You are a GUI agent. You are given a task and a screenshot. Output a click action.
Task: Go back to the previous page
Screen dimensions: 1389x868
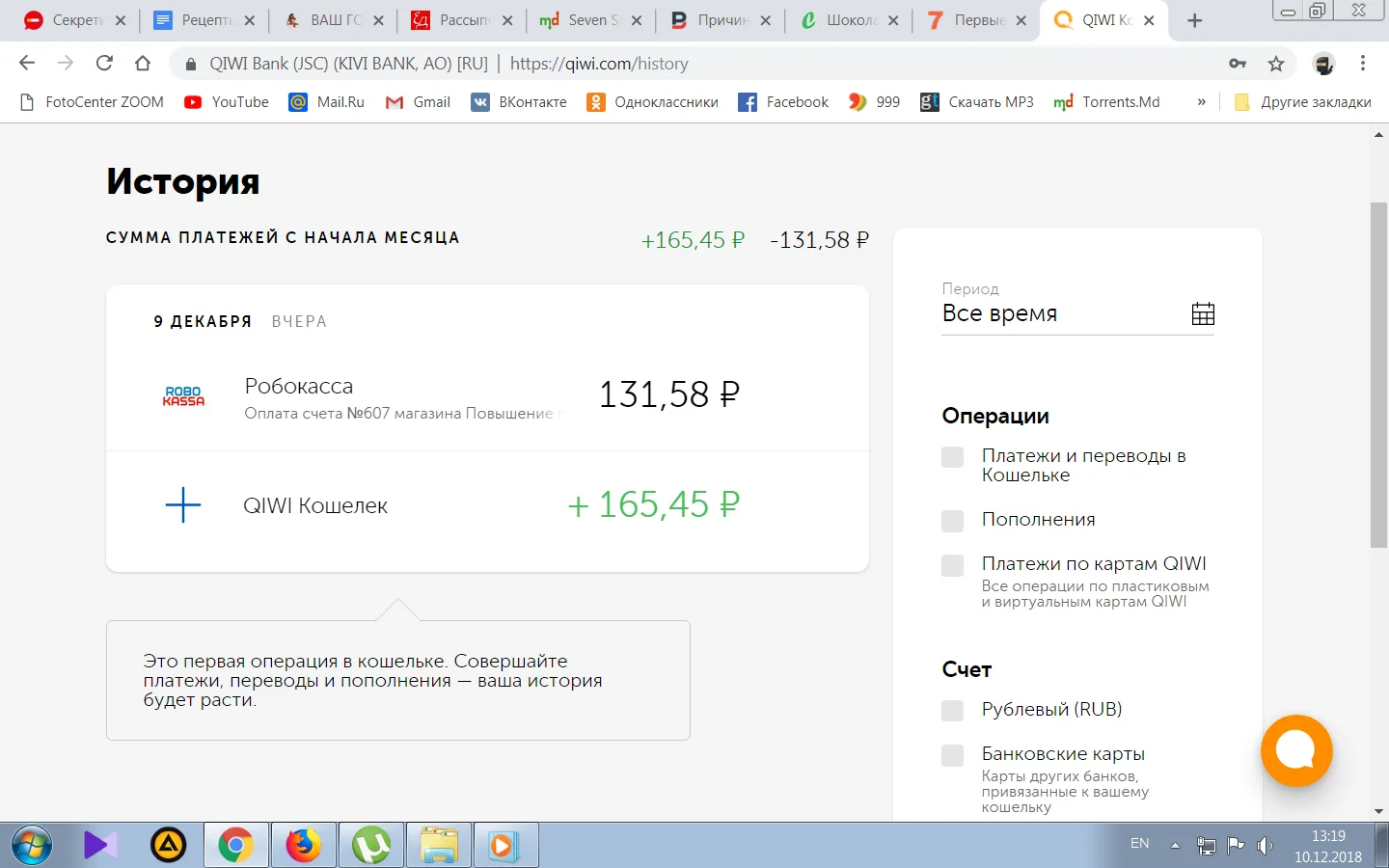(27, 64)
